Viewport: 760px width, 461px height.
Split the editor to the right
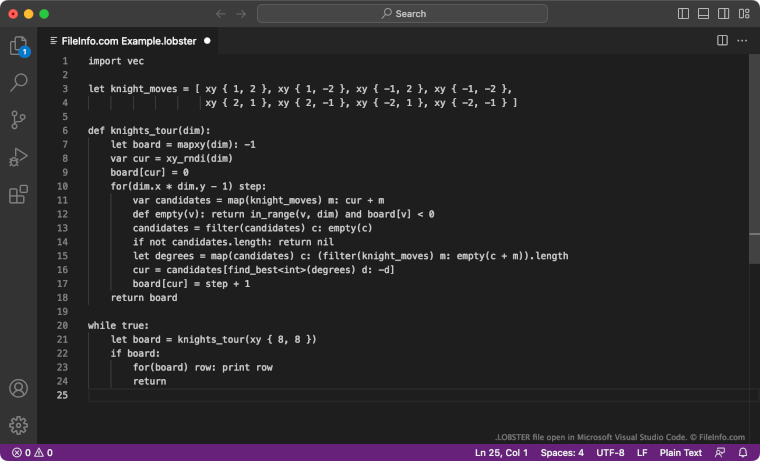[722, 41]
